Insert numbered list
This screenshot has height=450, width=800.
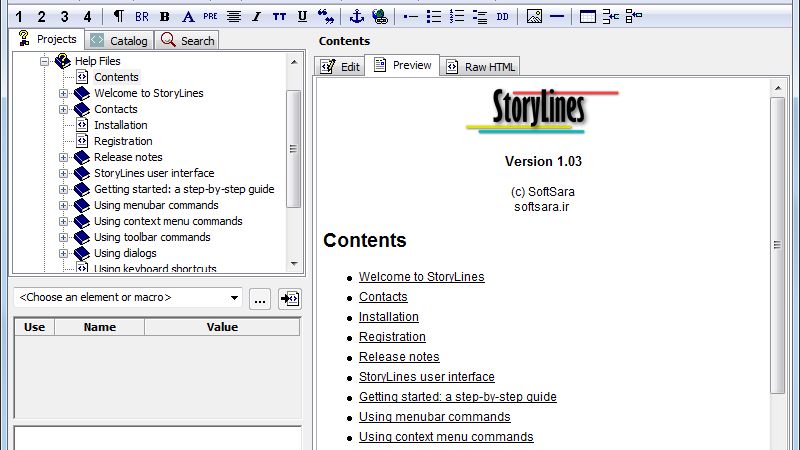457,17
